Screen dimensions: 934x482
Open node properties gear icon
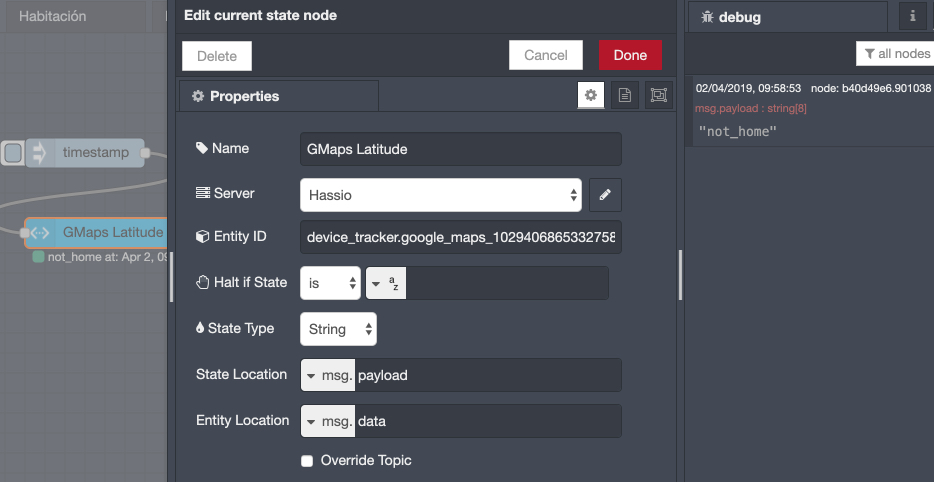pos(590,95)
